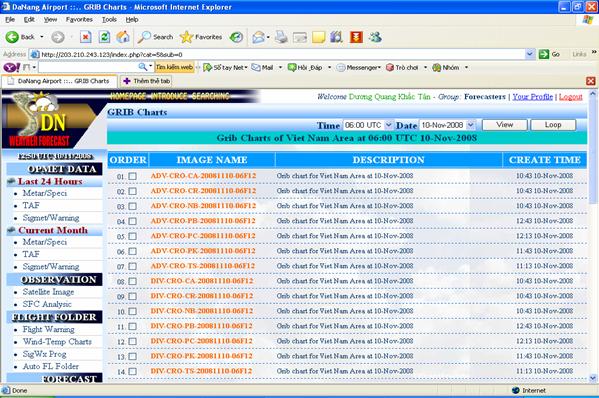This screenshot has width=599, height=398.
Task: Click the Home icon in toolbar
Action: pyautogui.click(x=123, y=37)
